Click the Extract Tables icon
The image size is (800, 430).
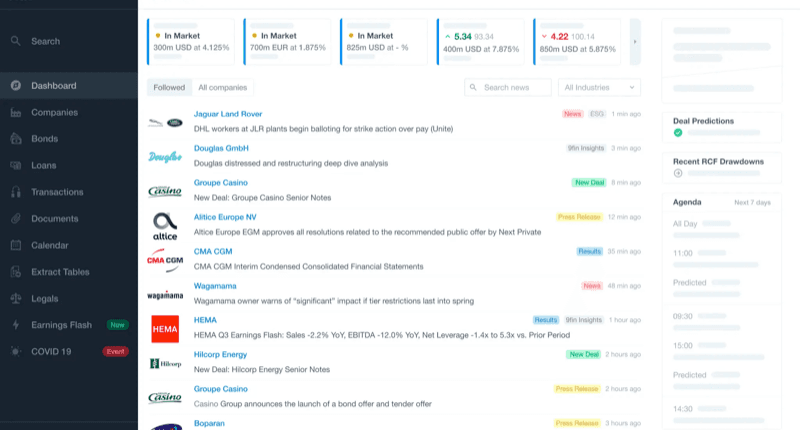(16, 272)
